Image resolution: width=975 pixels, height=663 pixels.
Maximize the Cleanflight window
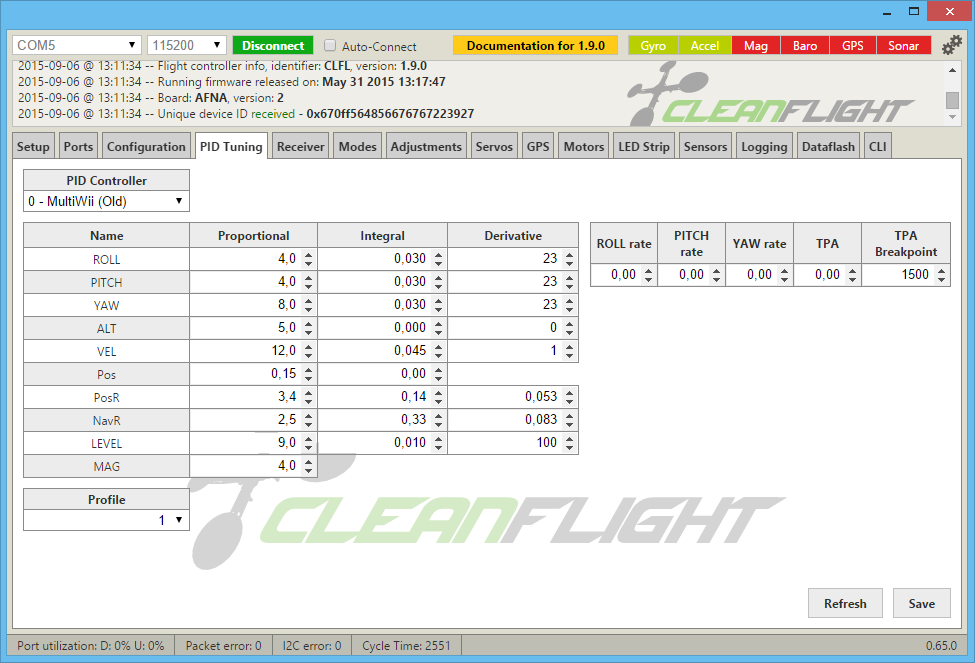913,12
